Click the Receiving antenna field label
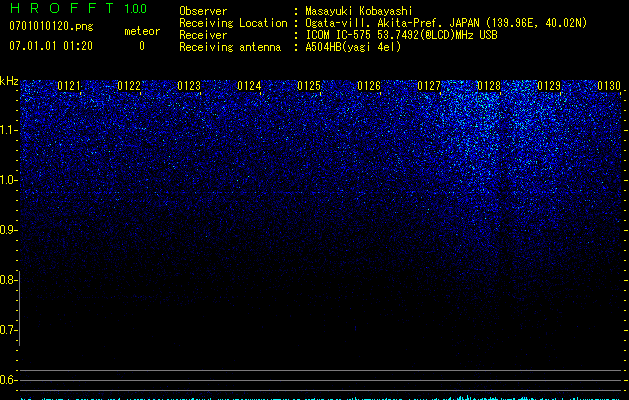Image resolution: width=629 pixels, height=400 pixels. click(230, 47)
